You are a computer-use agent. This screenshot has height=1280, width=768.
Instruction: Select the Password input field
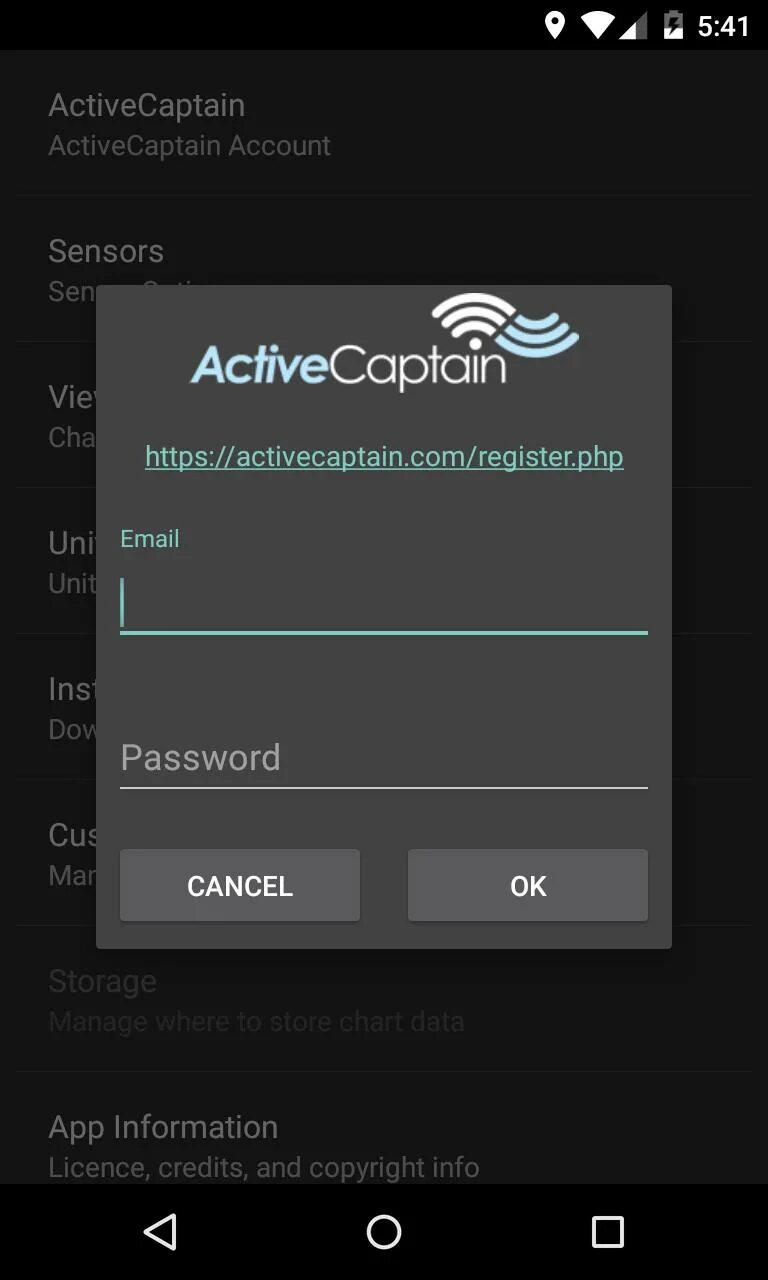[x=384, y=758]
